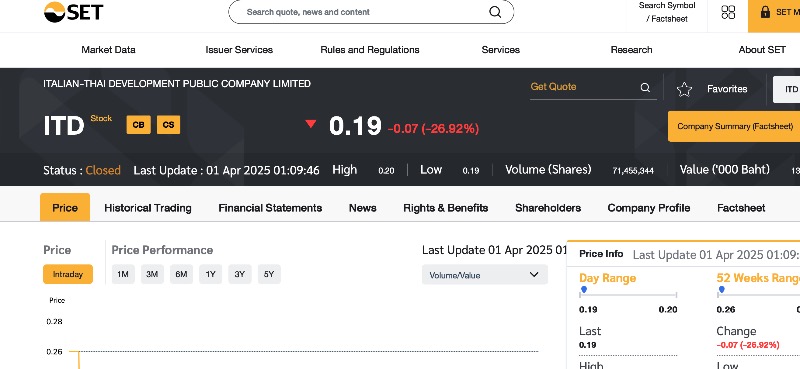Click the Search Symbol / Factsheet link
The width and height of the screenshot is (800, 369).
667,12
